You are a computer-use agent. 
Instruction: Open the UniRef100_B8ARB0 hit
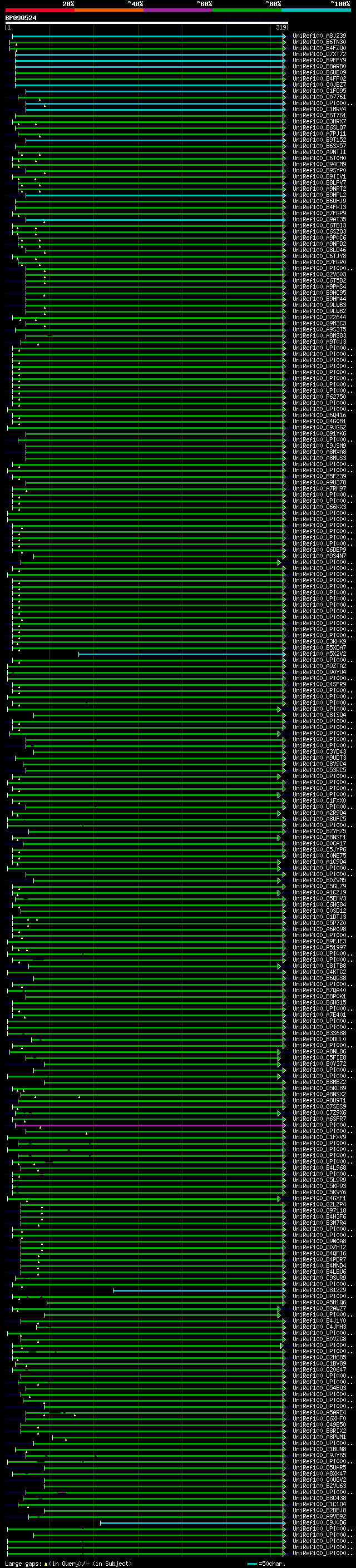(x=319, y=66)
